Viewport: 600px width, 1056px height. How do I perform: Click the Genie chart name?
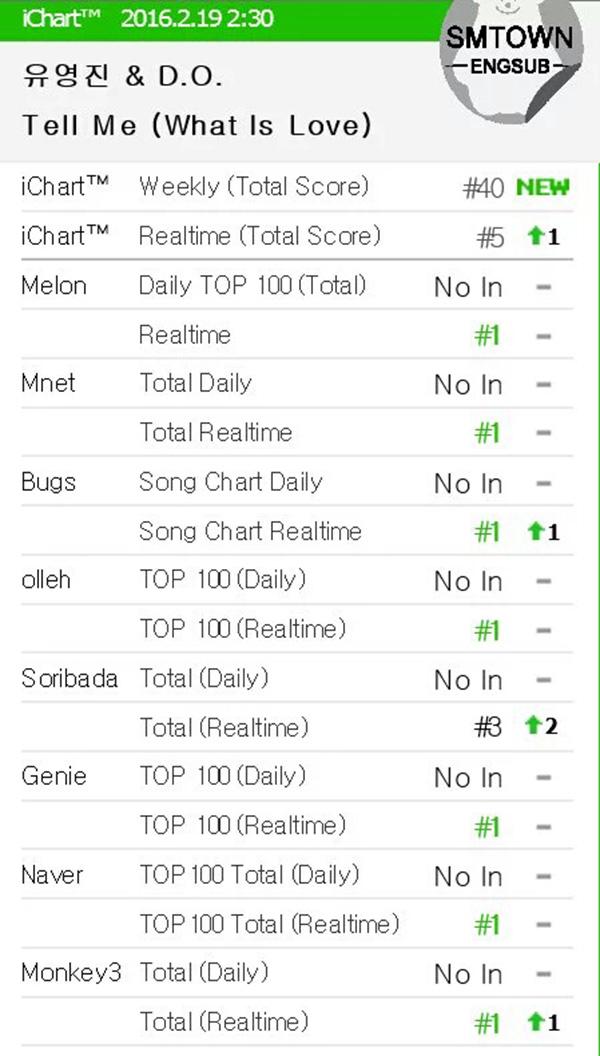coord(54,777)
